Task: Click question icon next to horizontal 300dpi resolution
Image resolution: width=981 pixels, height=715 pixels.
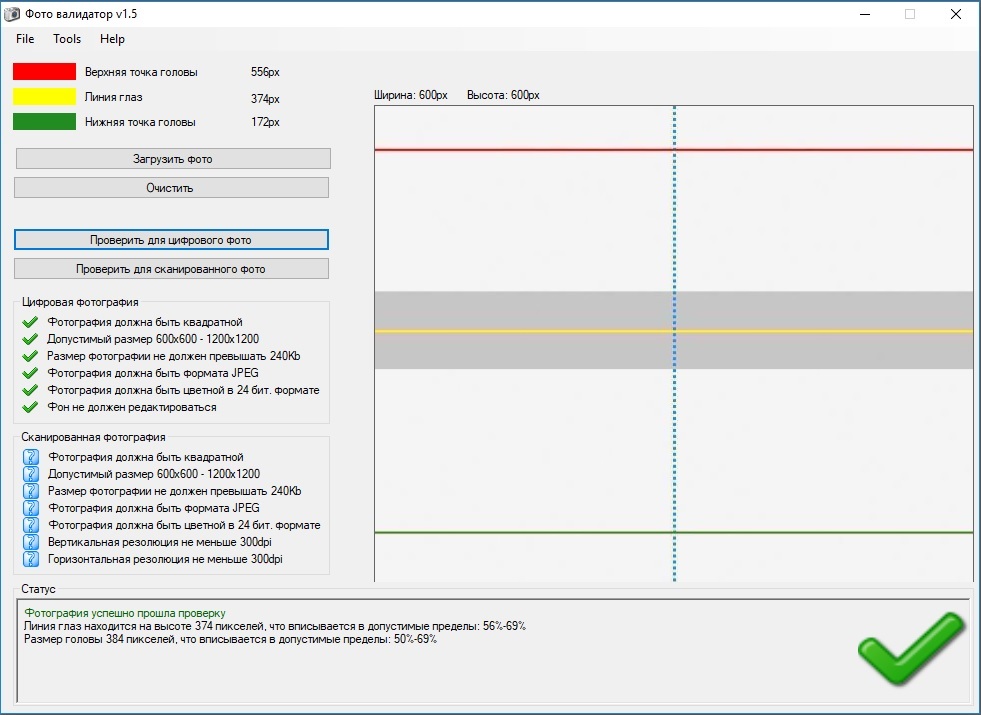Action: point(31,559)
